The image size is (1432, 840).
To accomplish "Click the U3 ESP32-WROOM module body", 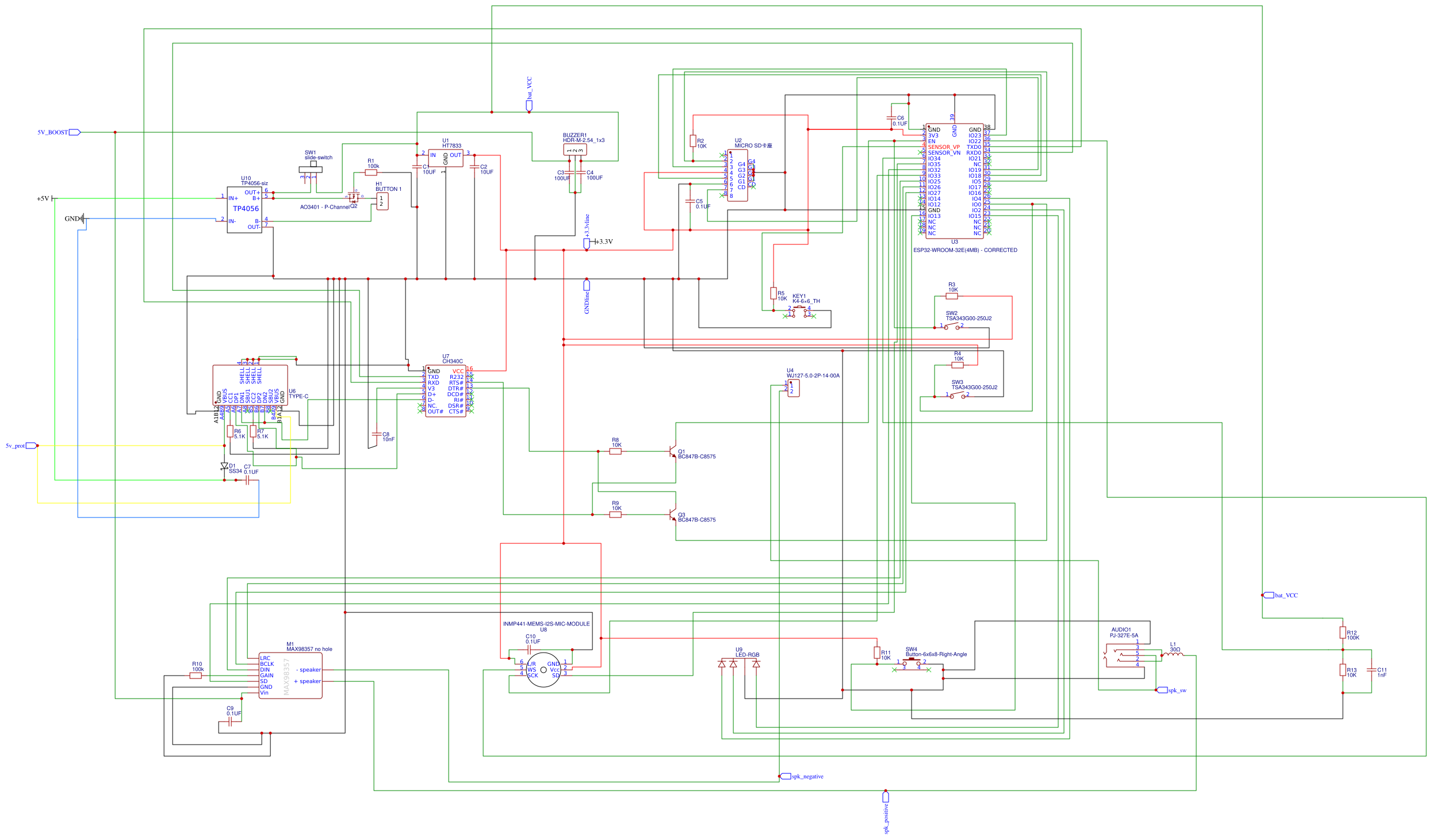I will pyautogui.click(x=955, y=180).
